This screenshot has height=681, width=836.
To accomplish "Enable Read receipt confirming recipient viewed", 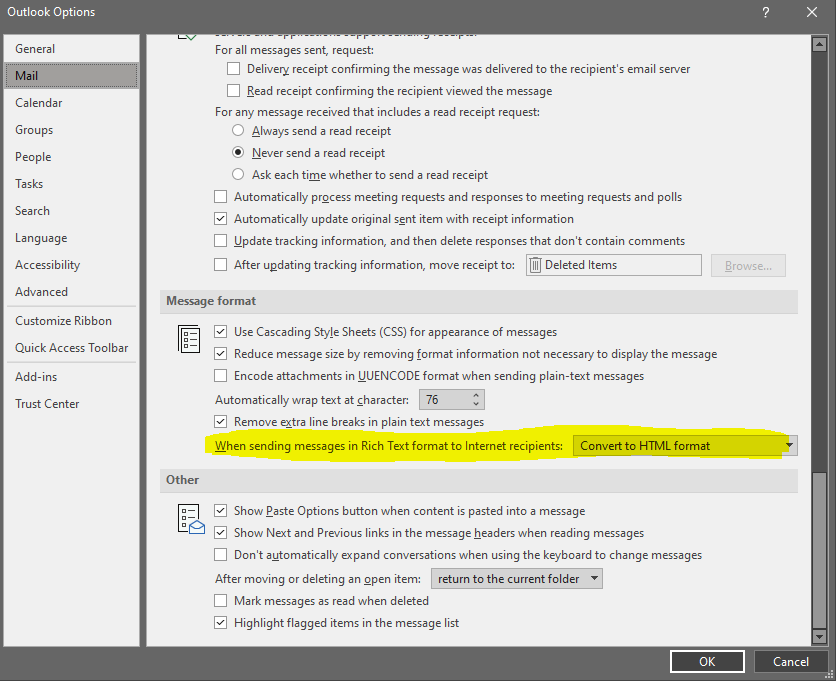I will (x=233, y=91).
